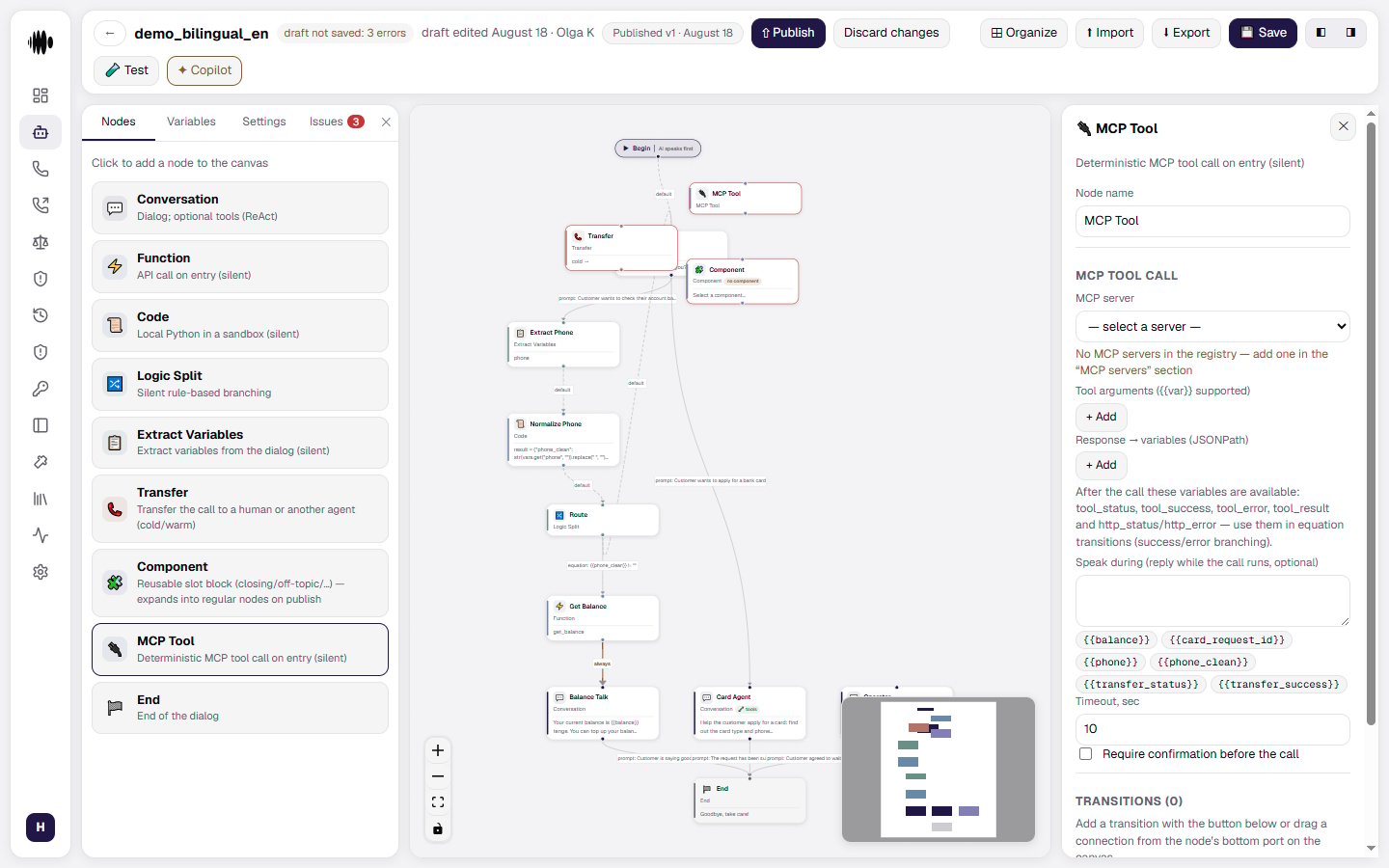Image resolution: width=1389 pixels, height=868 pixels.
Task: Click the Node name input field
Action: [1212, 221]
